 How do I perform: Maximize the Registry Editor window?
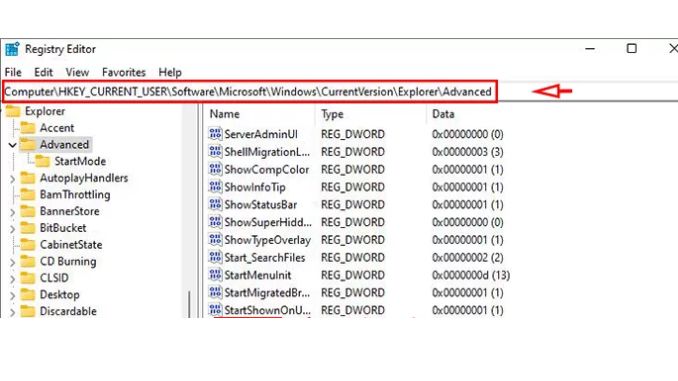632,48
